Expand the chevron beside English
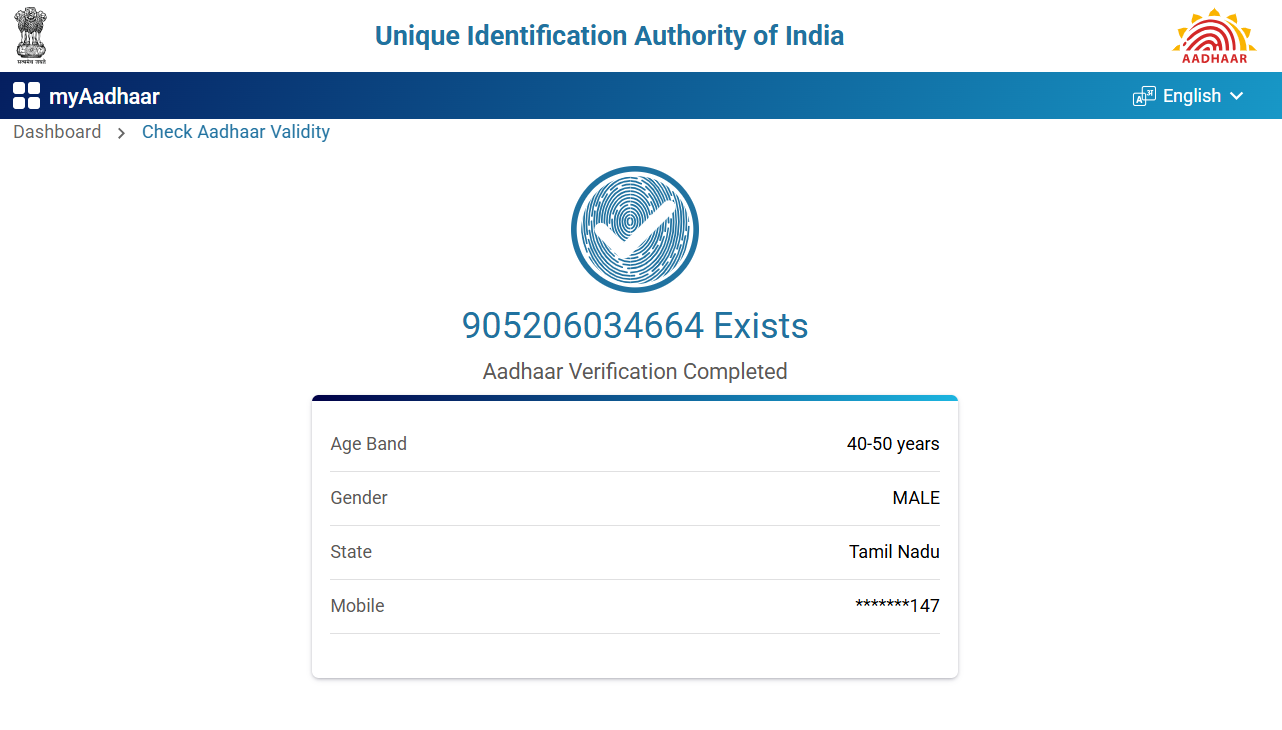The width and height of the screenshot is (1282, 730). coord(1237,96)
